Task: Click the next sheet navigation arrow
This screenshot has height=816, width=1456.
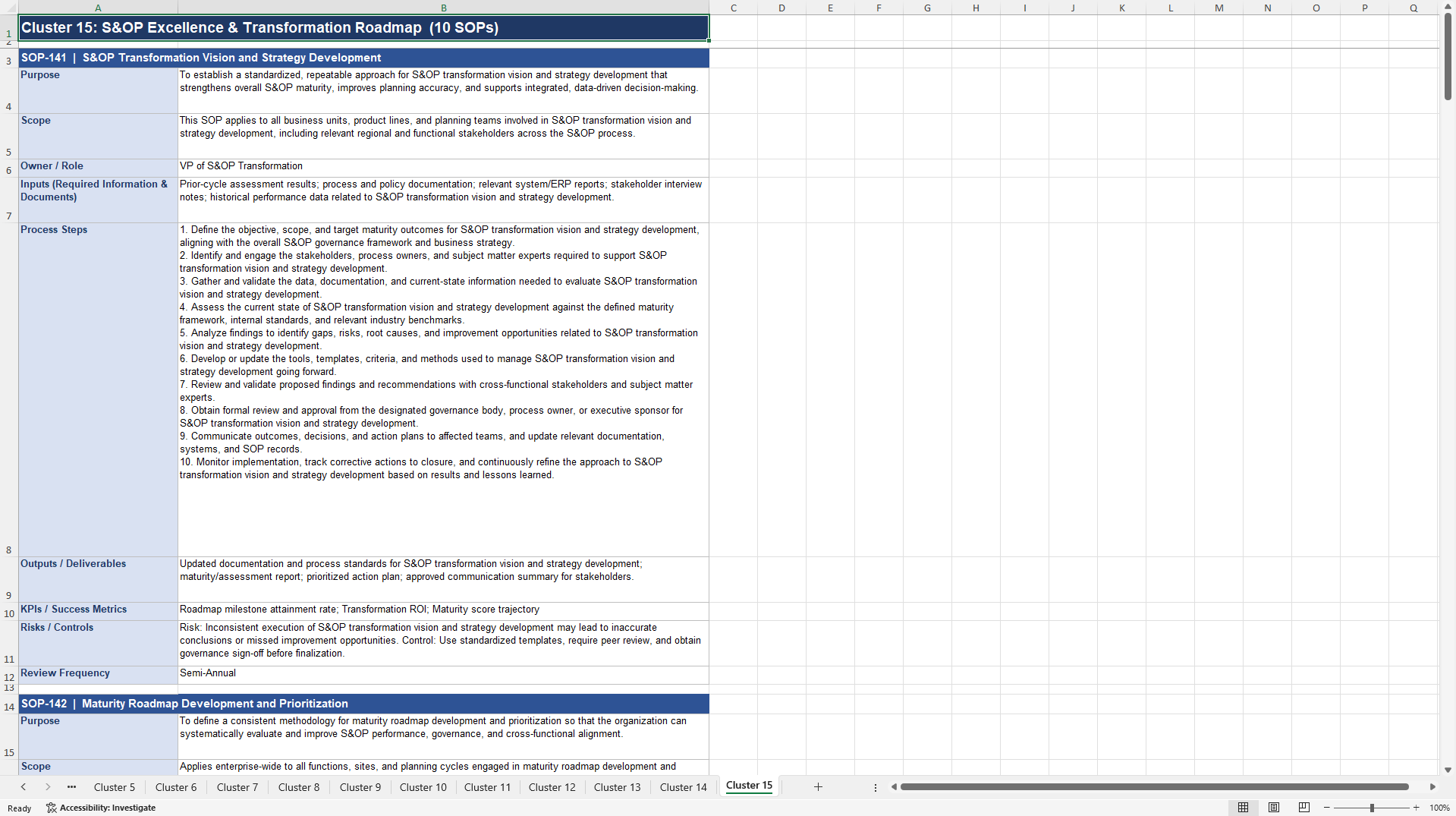Action: [48, 787]
